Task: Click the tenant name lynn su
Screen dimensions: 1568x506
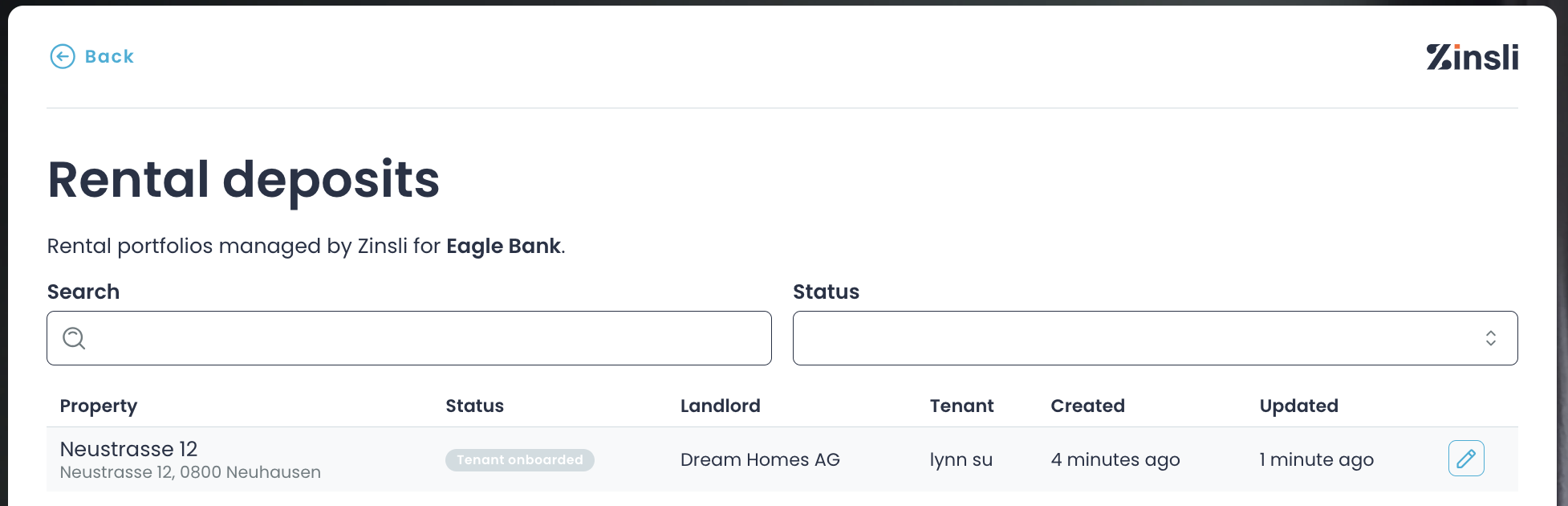Action: coord(961,459)
